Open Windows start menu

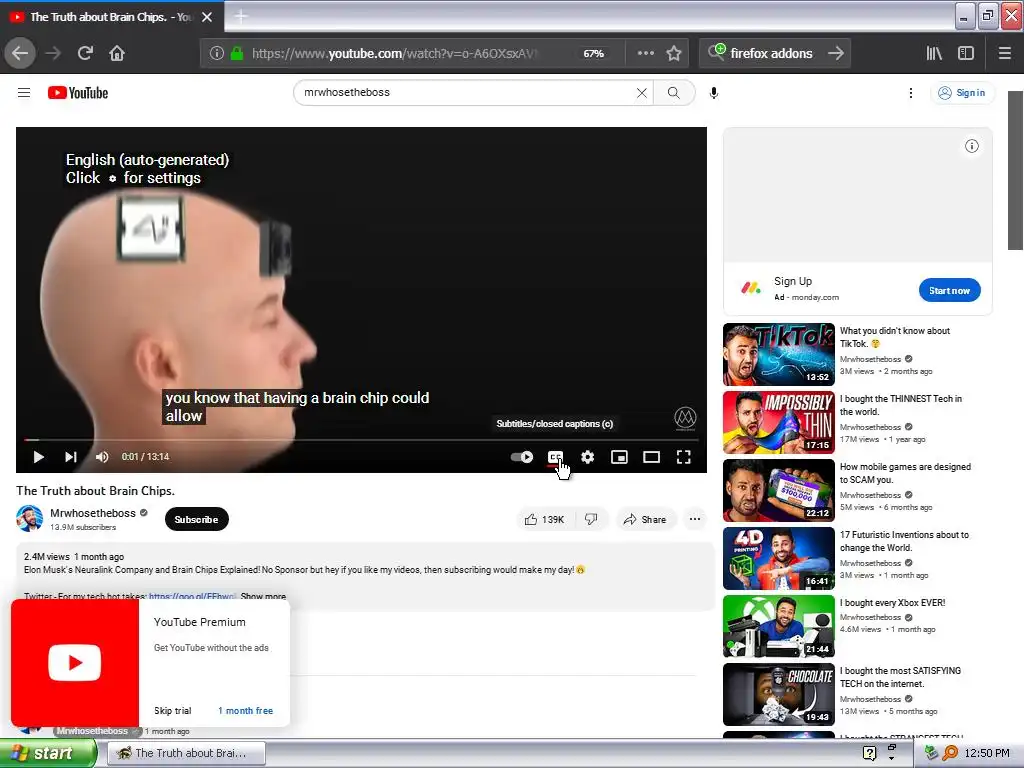47,753
